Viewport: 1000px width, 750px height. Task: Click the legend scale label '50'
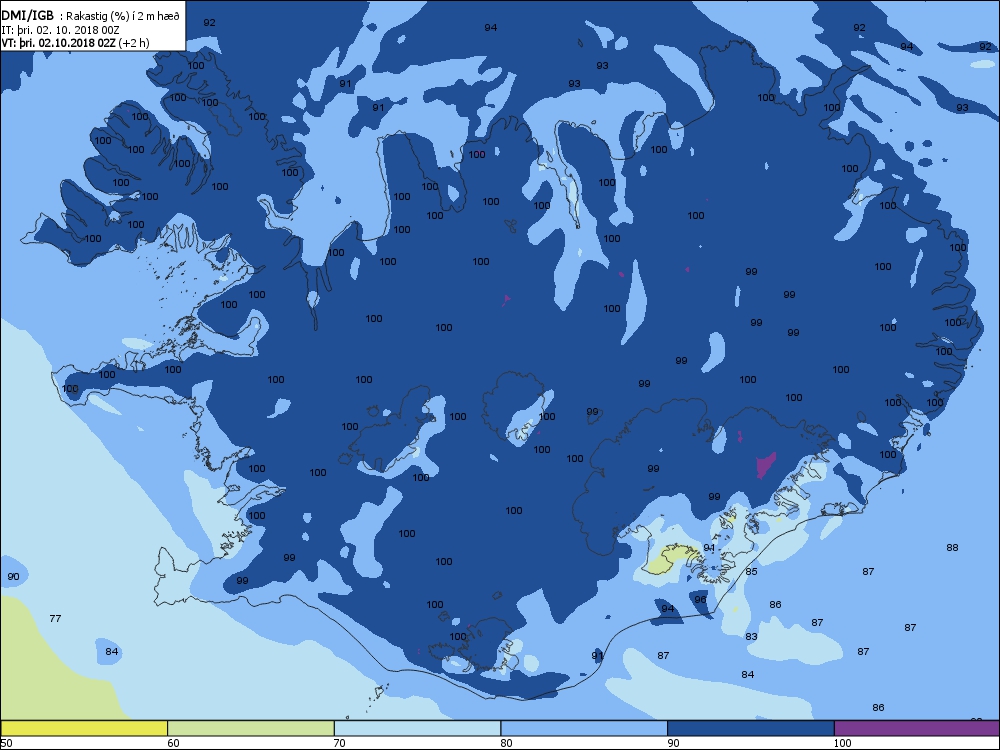pos(6,743)
